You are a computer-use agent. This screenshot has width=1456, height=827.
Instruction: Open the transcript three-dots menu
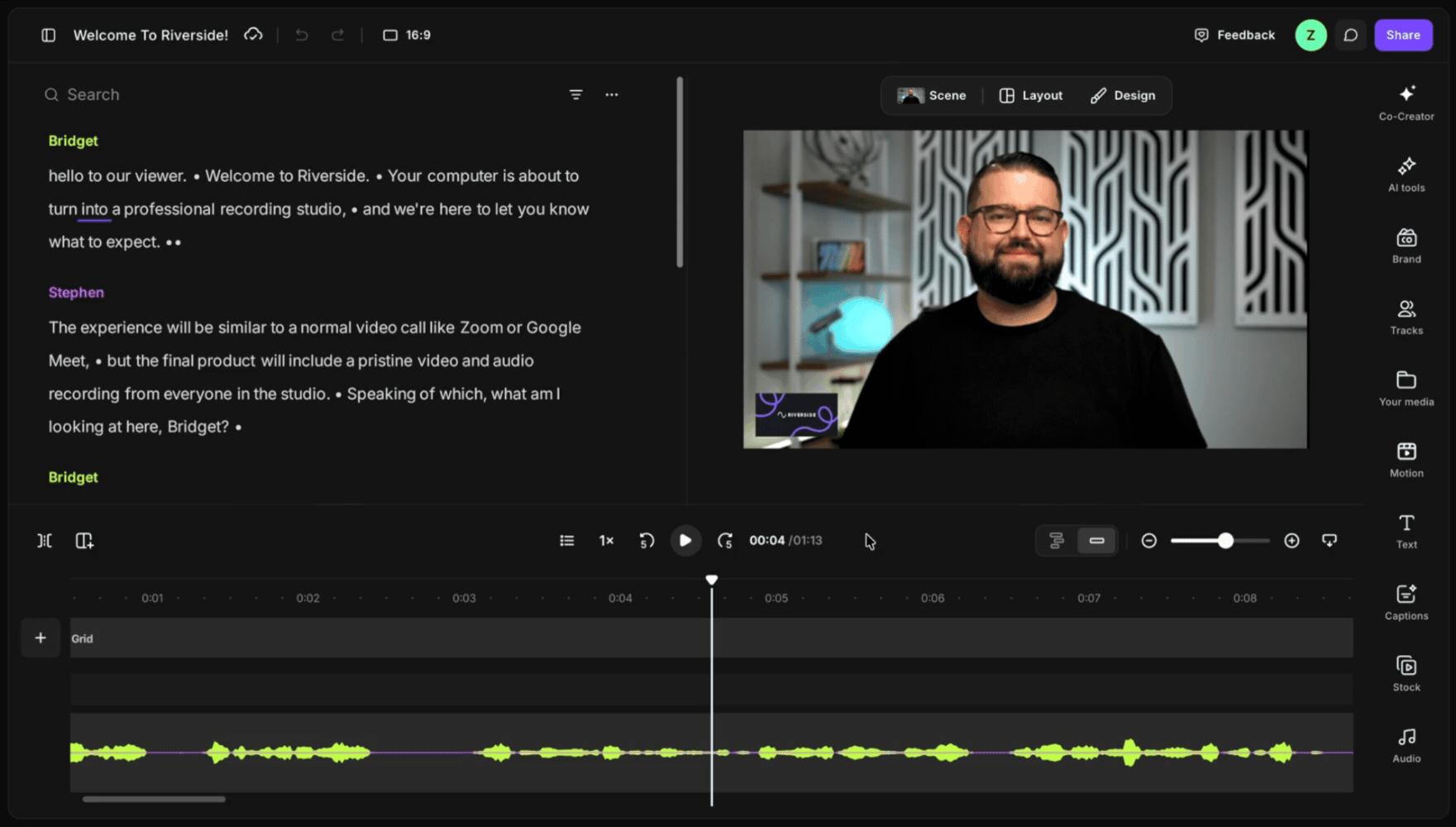point(612,94)
